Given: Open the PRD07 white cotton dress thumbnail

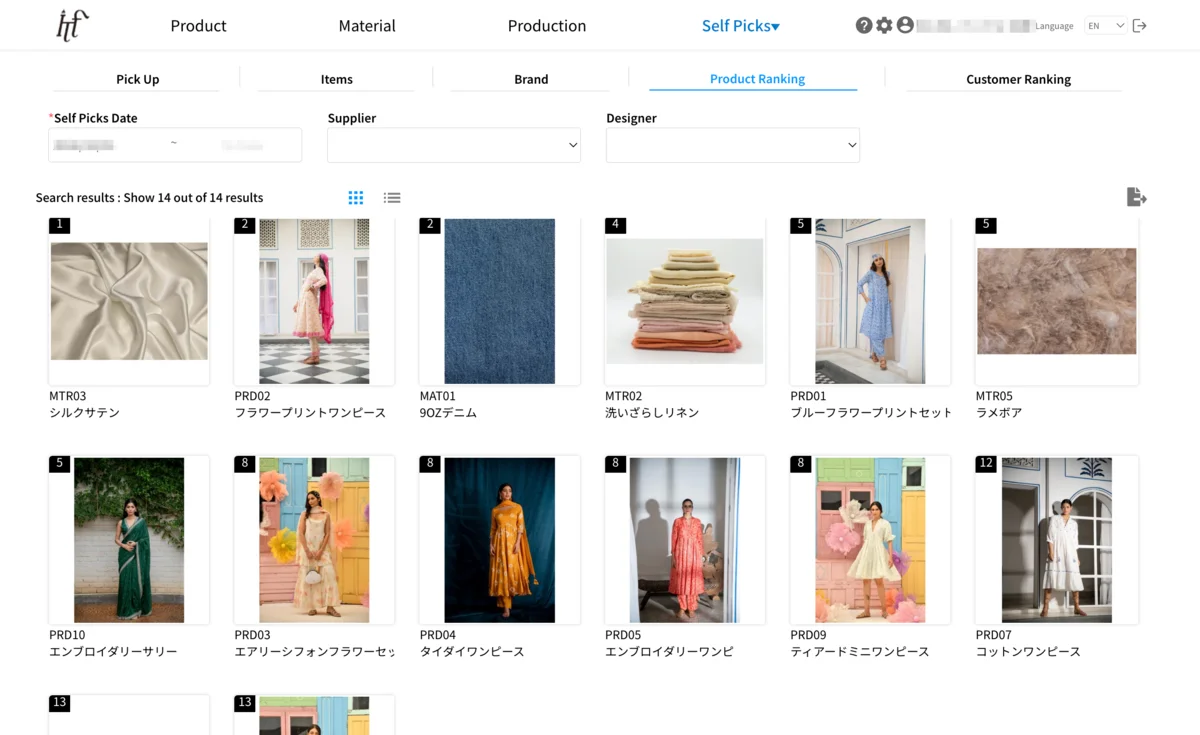Looking at the screenshot, I should click(x=1057, y=540).
